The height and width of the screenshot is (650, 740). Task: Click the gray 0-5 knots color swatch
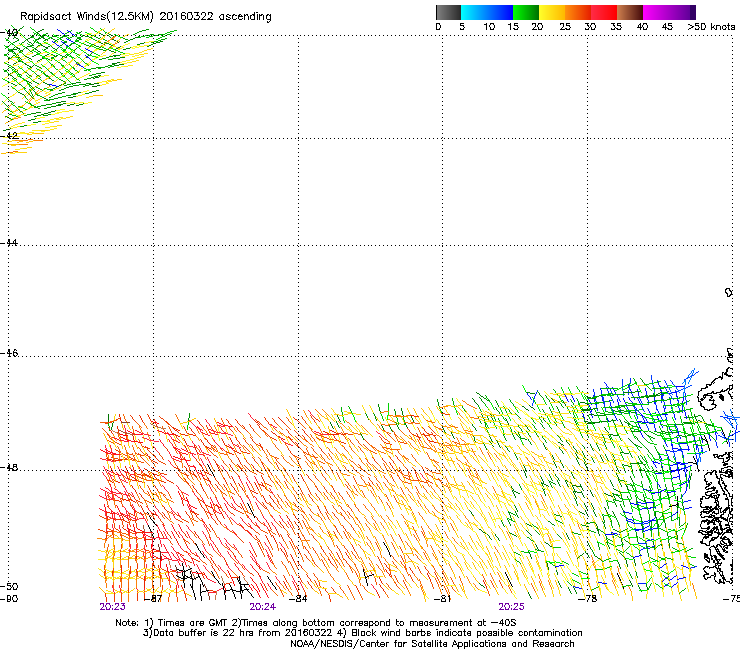point(448,12)
